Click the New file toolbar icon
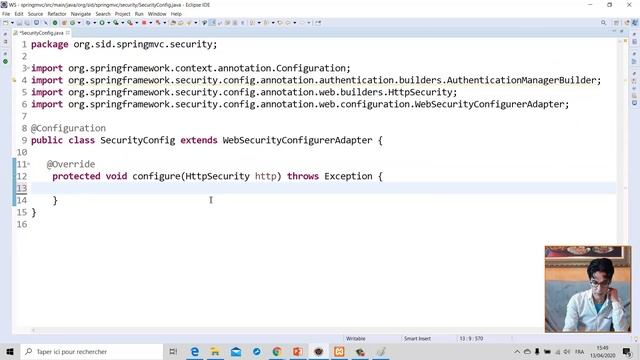 [6, 23]
